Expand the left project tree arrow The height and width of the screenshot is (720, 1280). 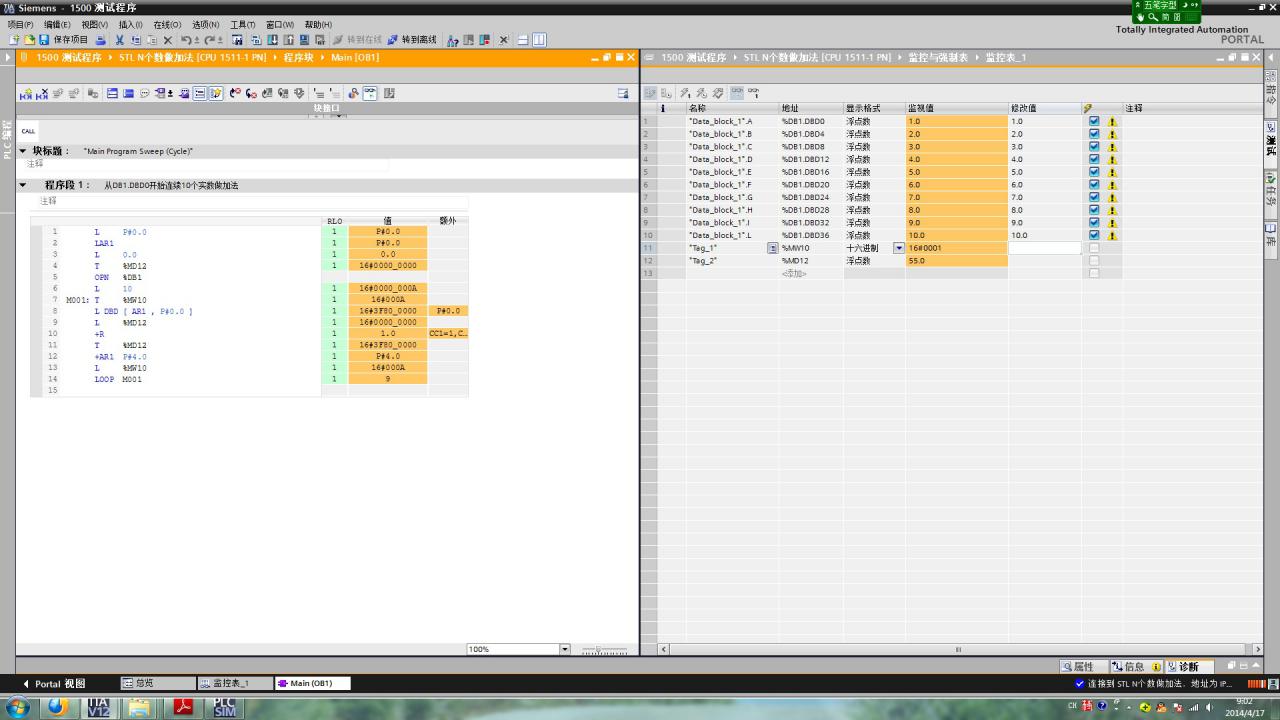point(8,57)
